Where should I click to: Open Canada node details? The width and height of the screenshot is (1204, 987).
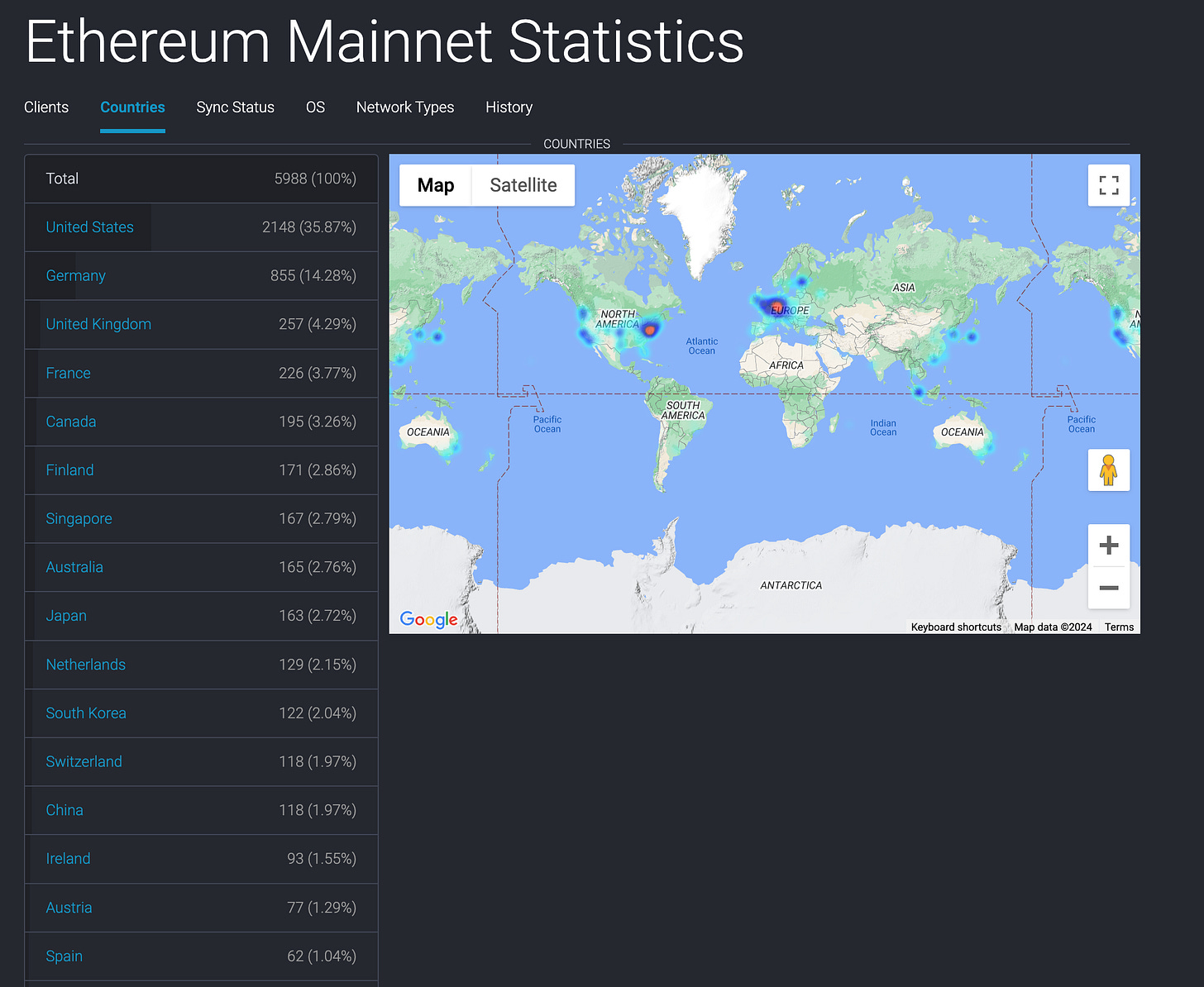pos(71,422)
